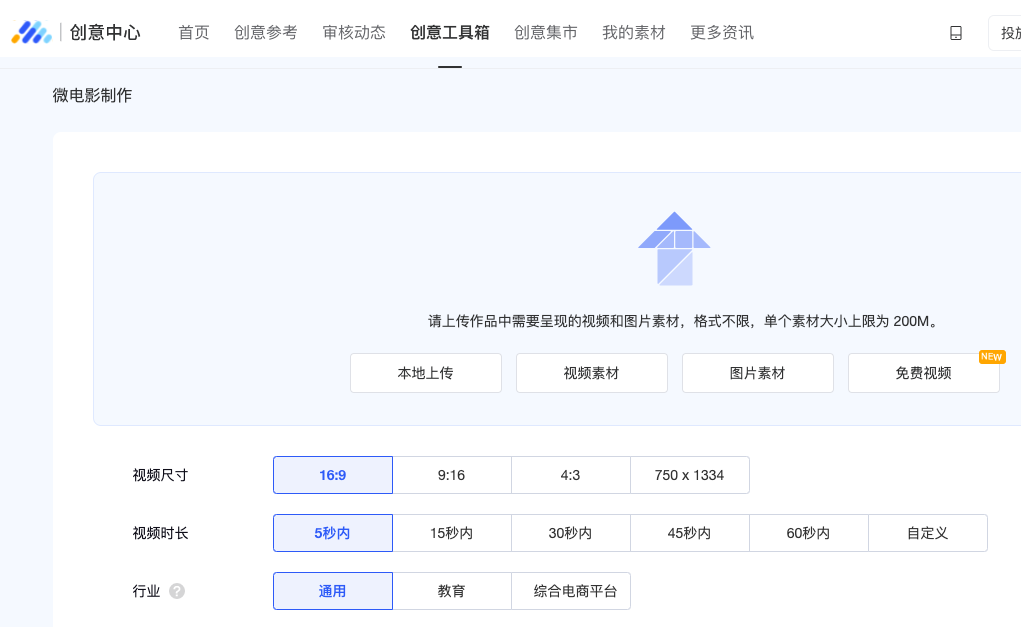Choose 自定义 video duration

pyautogui.click(x=928, y=533)
